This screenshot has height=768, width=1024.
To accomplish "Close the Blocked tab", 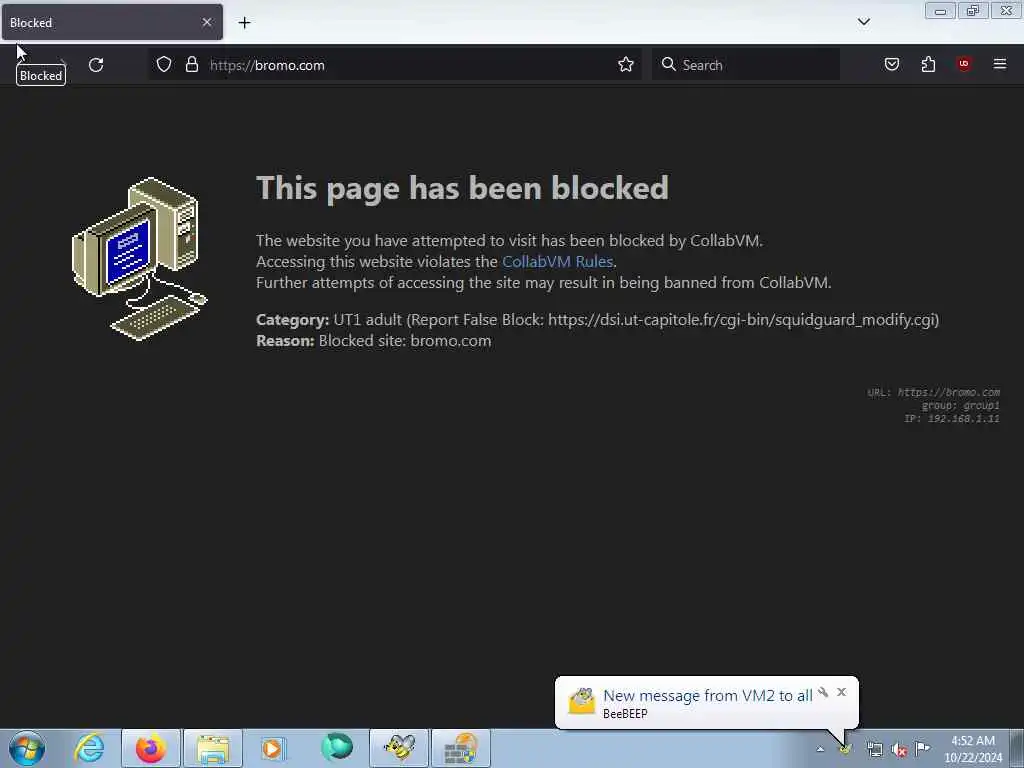I will 206,22.
